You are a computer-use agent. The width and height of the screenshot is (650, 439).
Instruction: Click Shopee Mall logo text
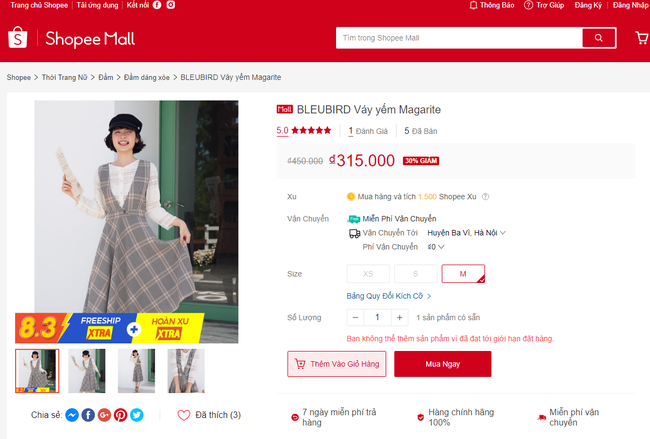[90, 39]
